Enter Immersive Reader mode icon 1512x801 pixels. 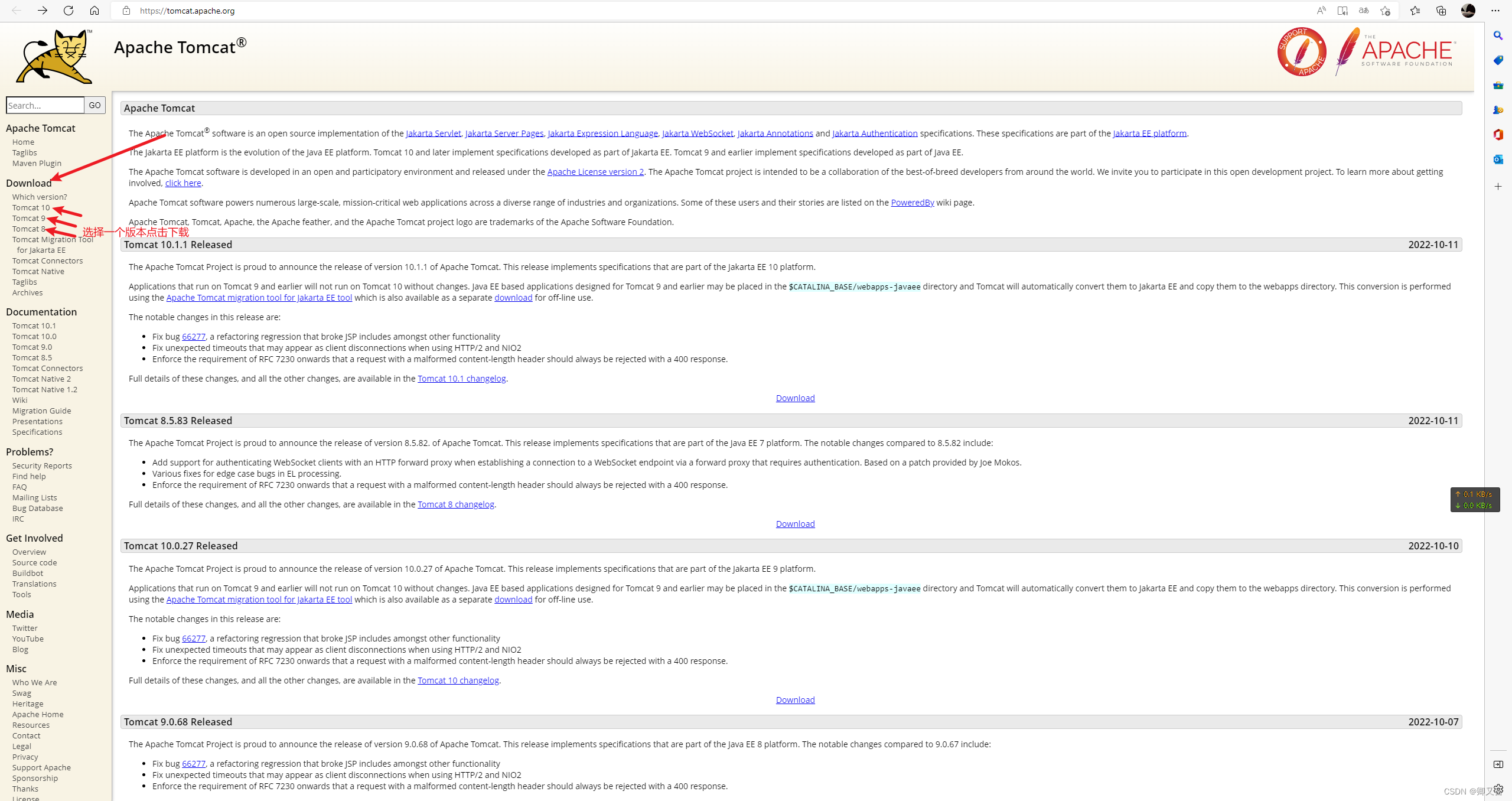(1342, 11)
